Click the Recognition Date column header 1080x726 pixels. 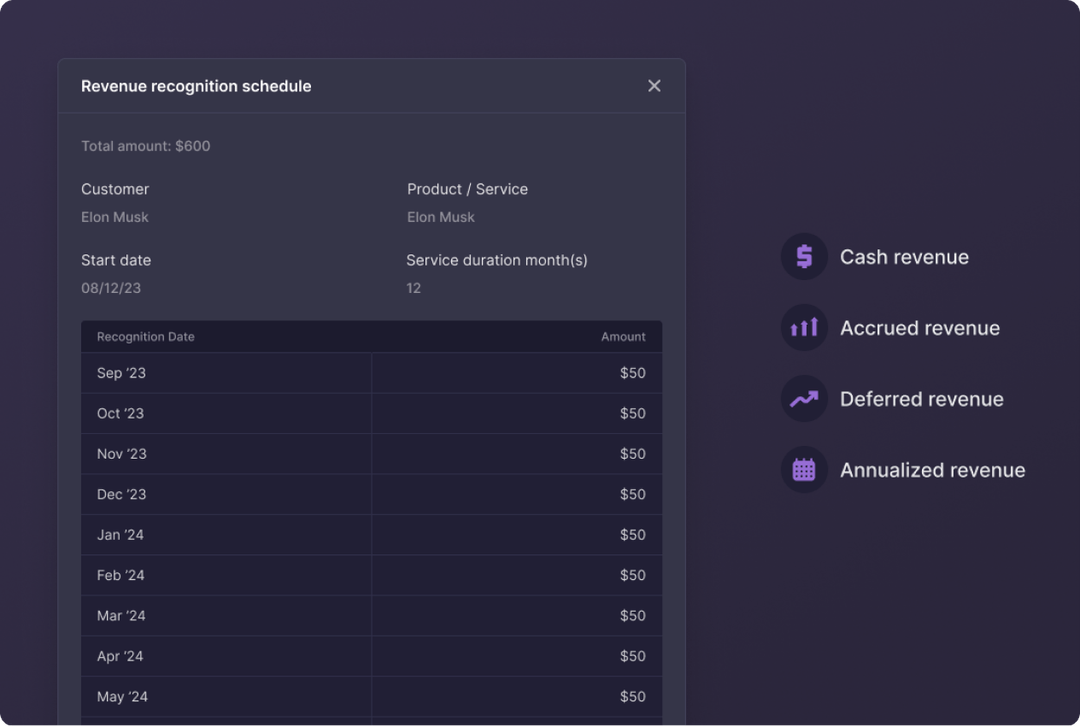146,337
